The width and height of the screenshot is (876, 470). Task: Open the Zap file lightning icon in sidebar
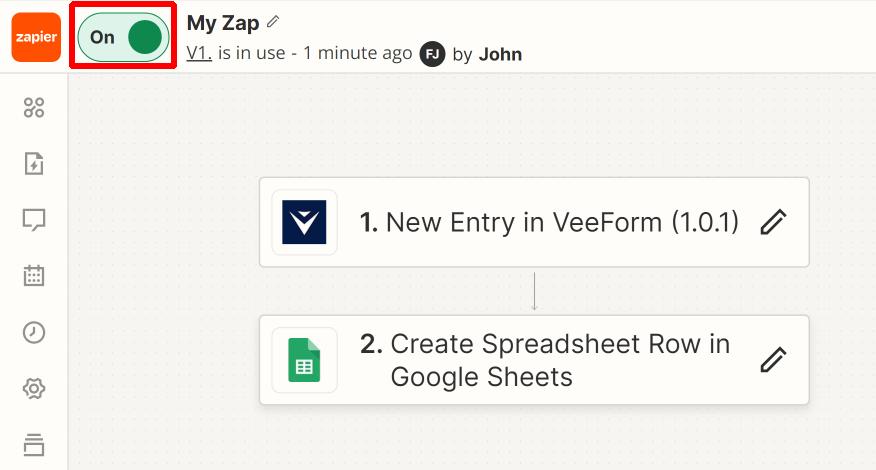(34, 164)
